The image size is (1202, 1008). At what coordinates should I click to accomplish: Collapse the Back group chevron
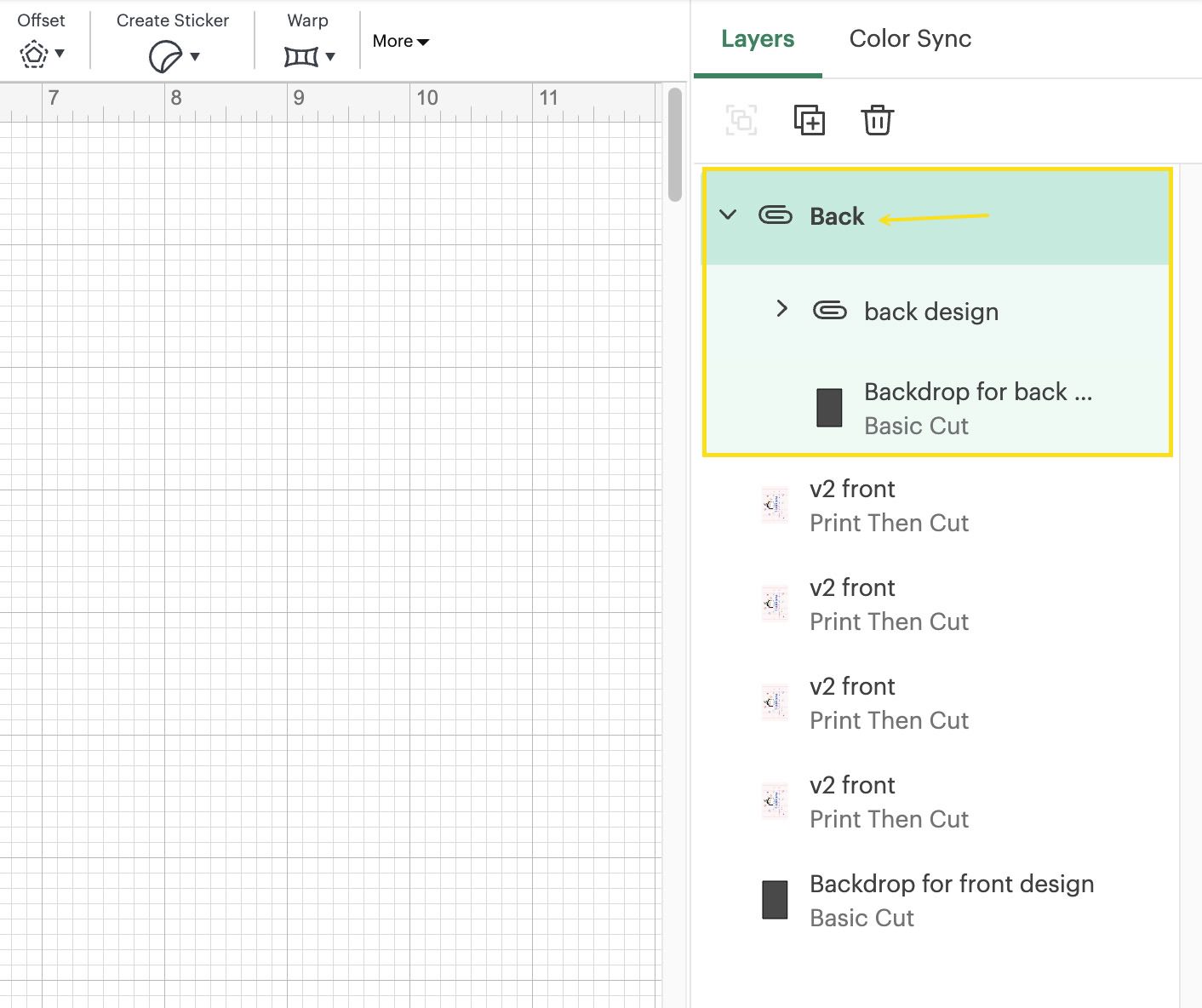(728, 215)
